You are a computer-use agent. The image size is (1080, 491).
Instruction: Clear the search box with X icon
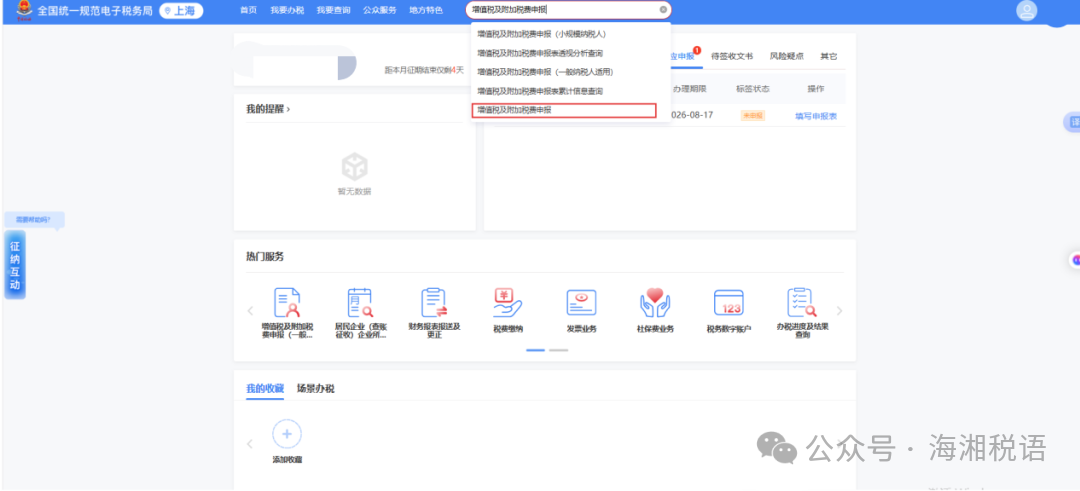(x=663, y=10)
